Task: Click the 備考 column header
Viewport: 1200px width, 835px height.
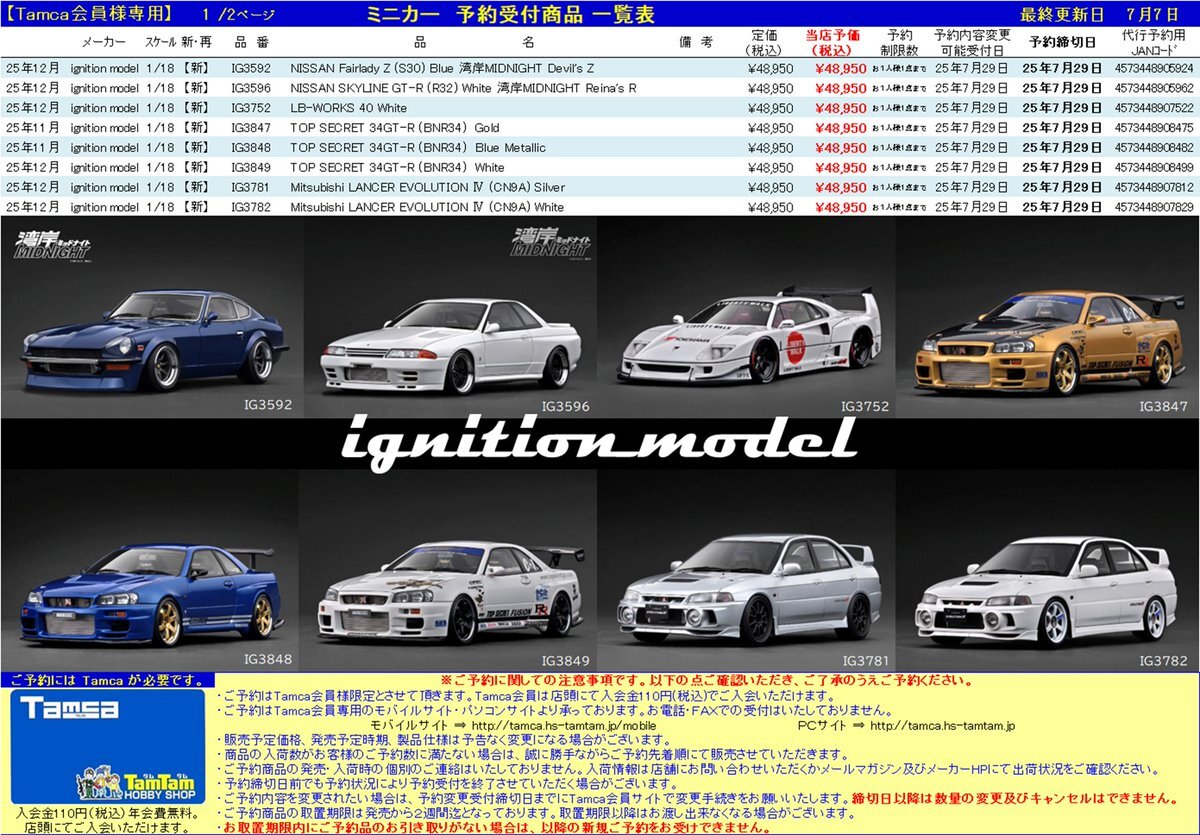Action: [x=695, y=42]
